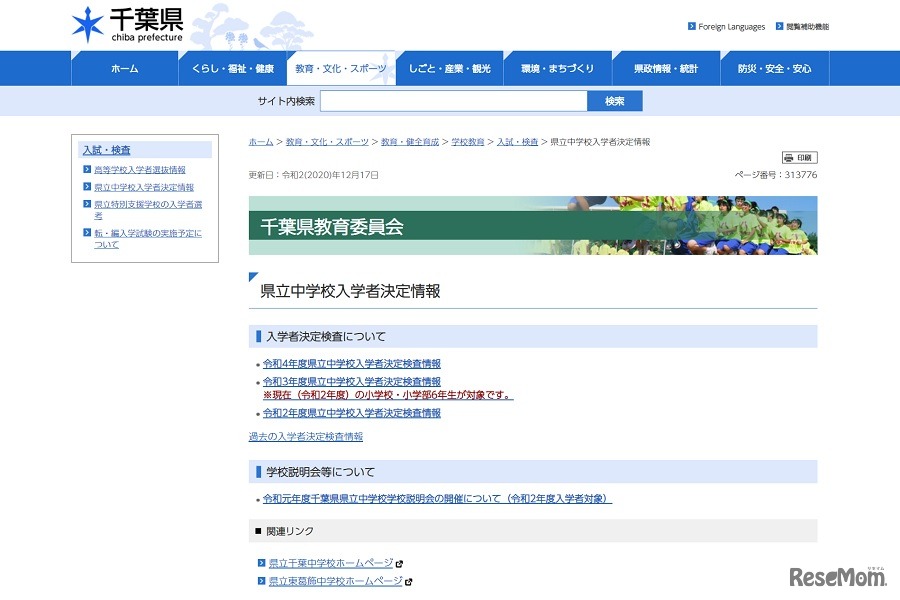
Task: Open 令和4年度県立中学校入学者決定検査情報 link
Action: (351, 364)
